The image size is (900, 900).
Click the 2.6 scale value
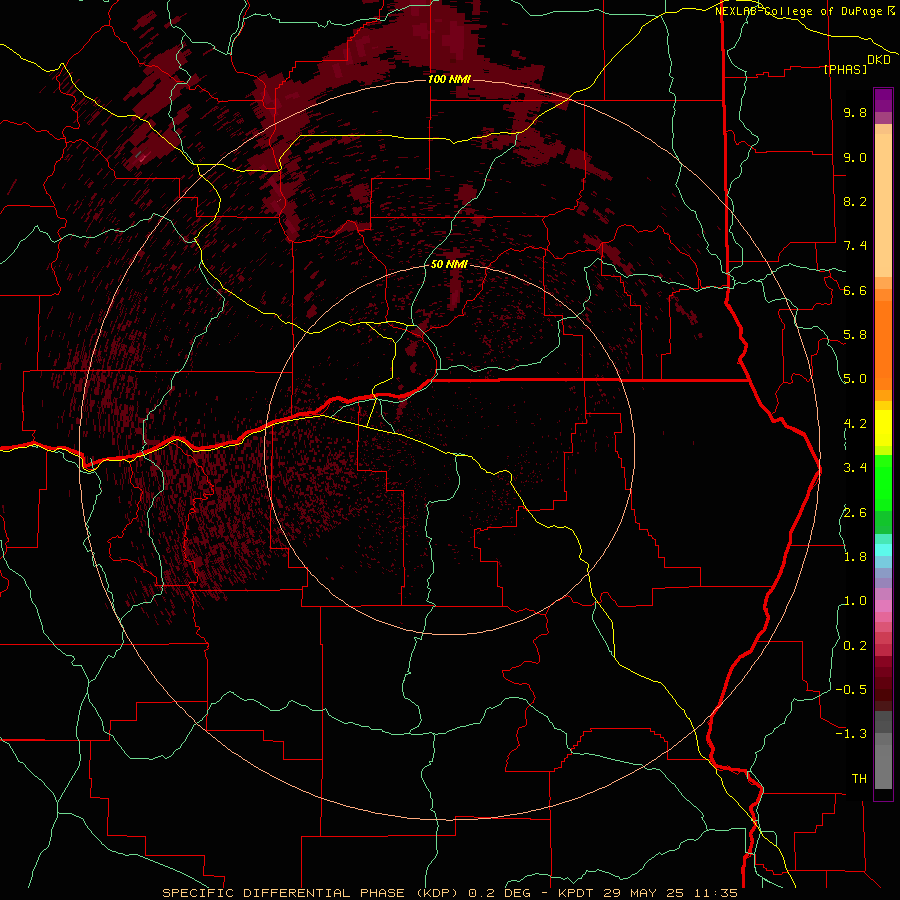click(x=855, y=513)
